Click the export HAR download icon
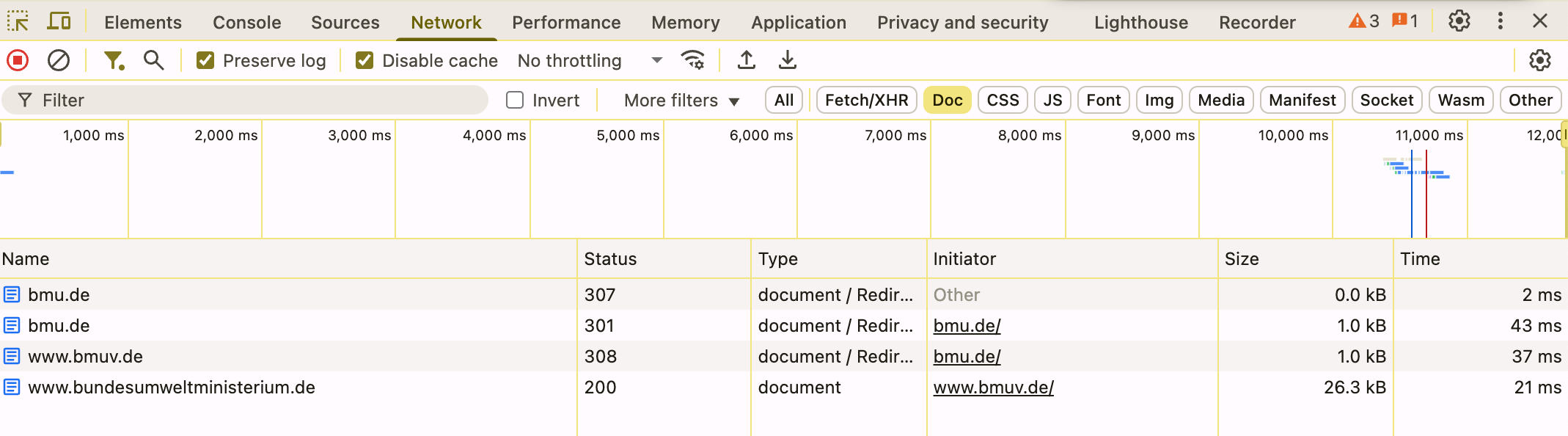Image resolution: width=1568 pixels, height=436 pixels. 788,60
